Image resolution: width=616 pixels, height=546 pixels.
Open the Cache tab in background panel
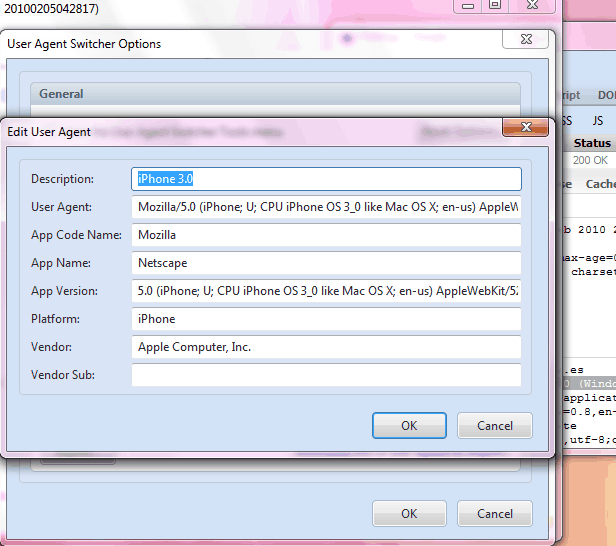[x=601, y=184]
